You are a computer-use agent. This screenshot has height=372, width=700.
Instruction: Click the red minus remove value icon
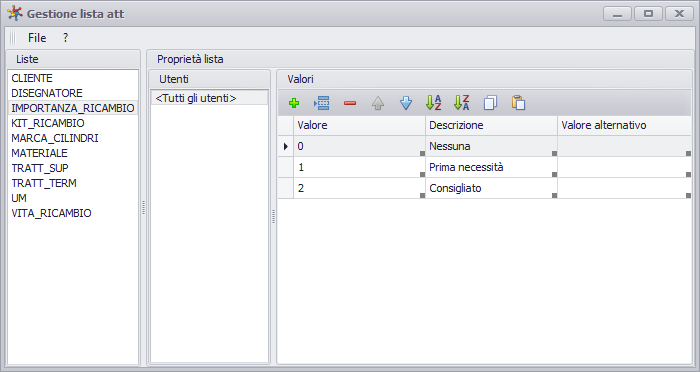pyautogui.click(x=350, y=103)
